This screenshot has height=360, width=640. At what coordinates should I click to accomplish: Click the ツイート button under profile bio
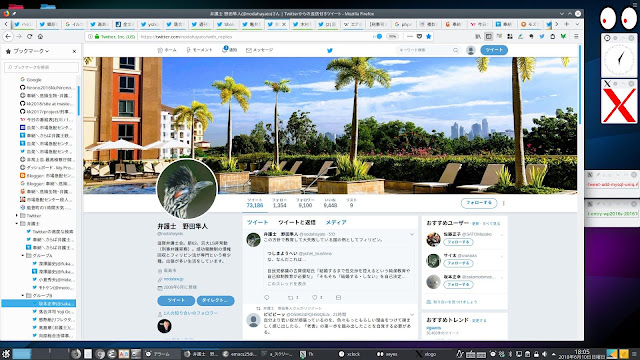click(176, 300)
